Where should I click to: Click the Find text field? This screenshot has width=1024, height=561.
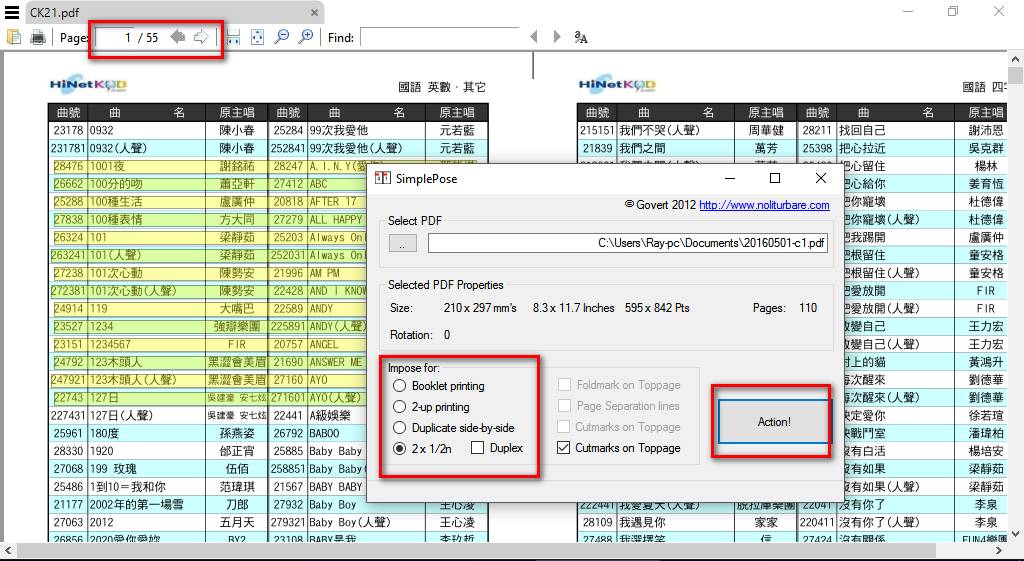click(x=440, y=37)
